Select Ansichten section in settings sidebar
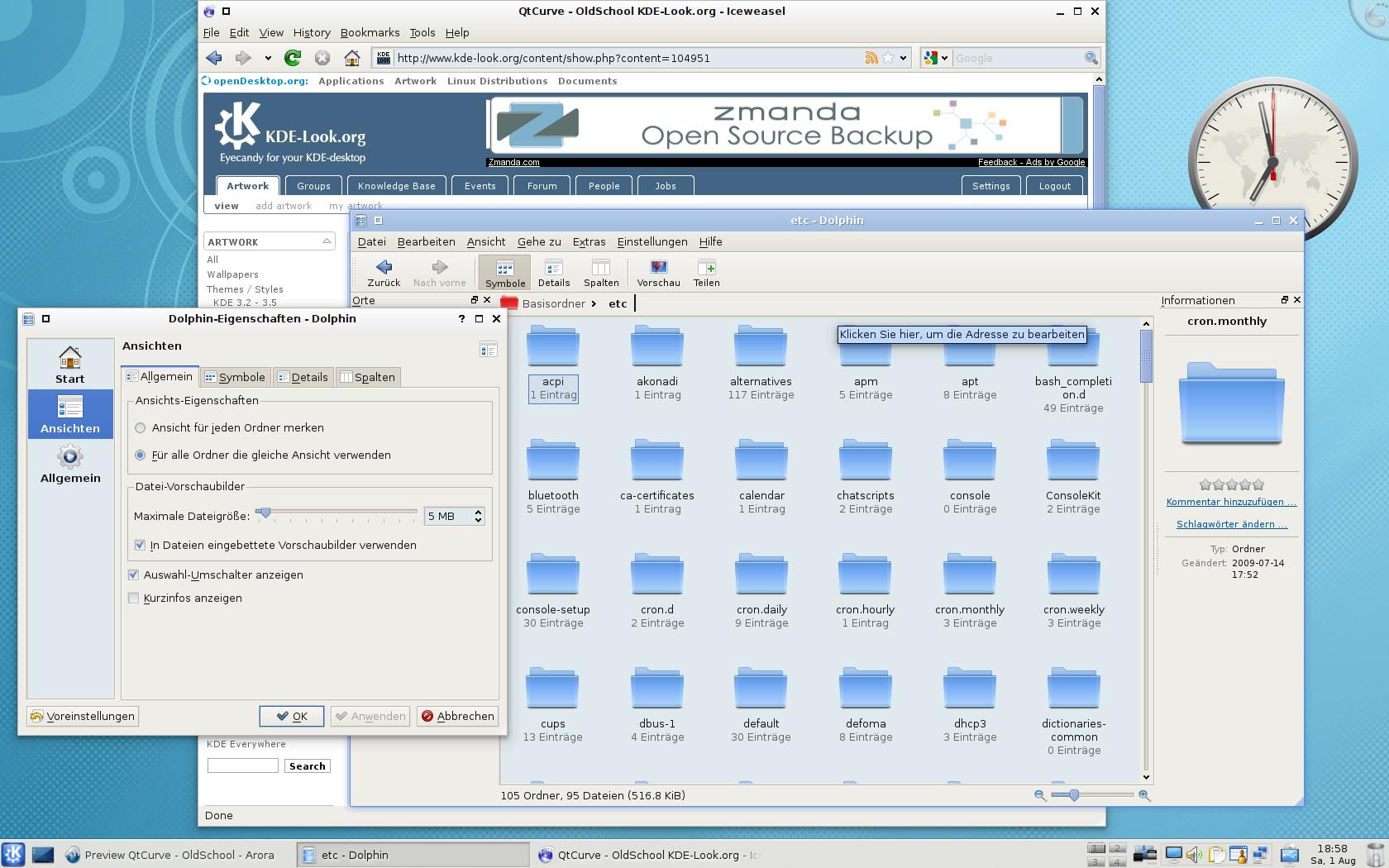 tap(70, 413)
